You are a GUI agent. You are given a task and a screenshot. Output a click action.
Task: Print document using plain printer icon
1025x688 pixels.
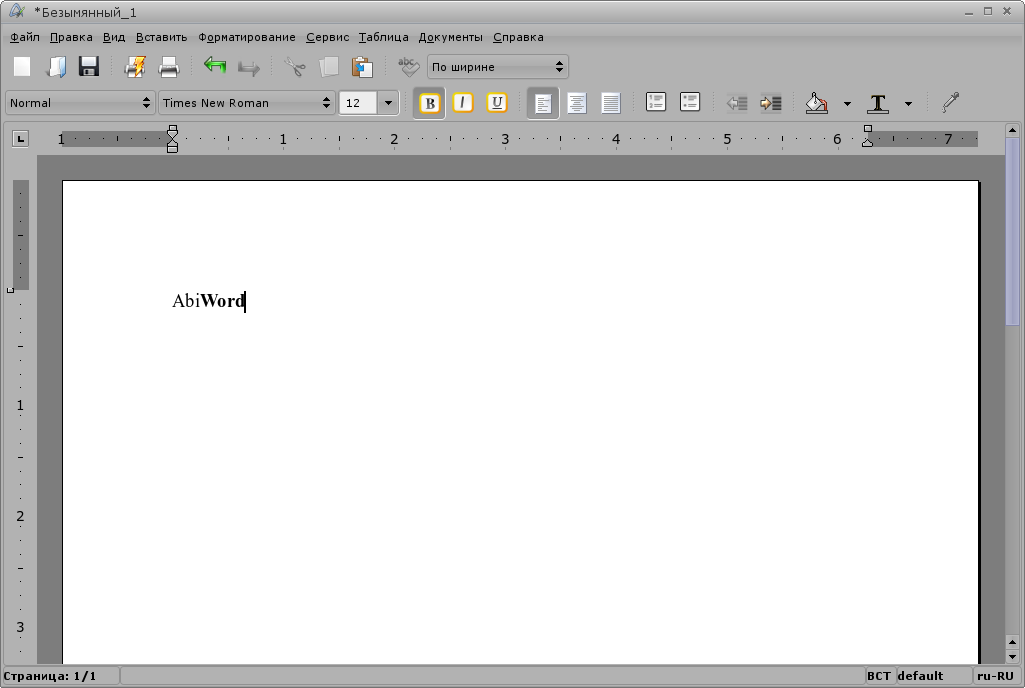click(169, 67)
